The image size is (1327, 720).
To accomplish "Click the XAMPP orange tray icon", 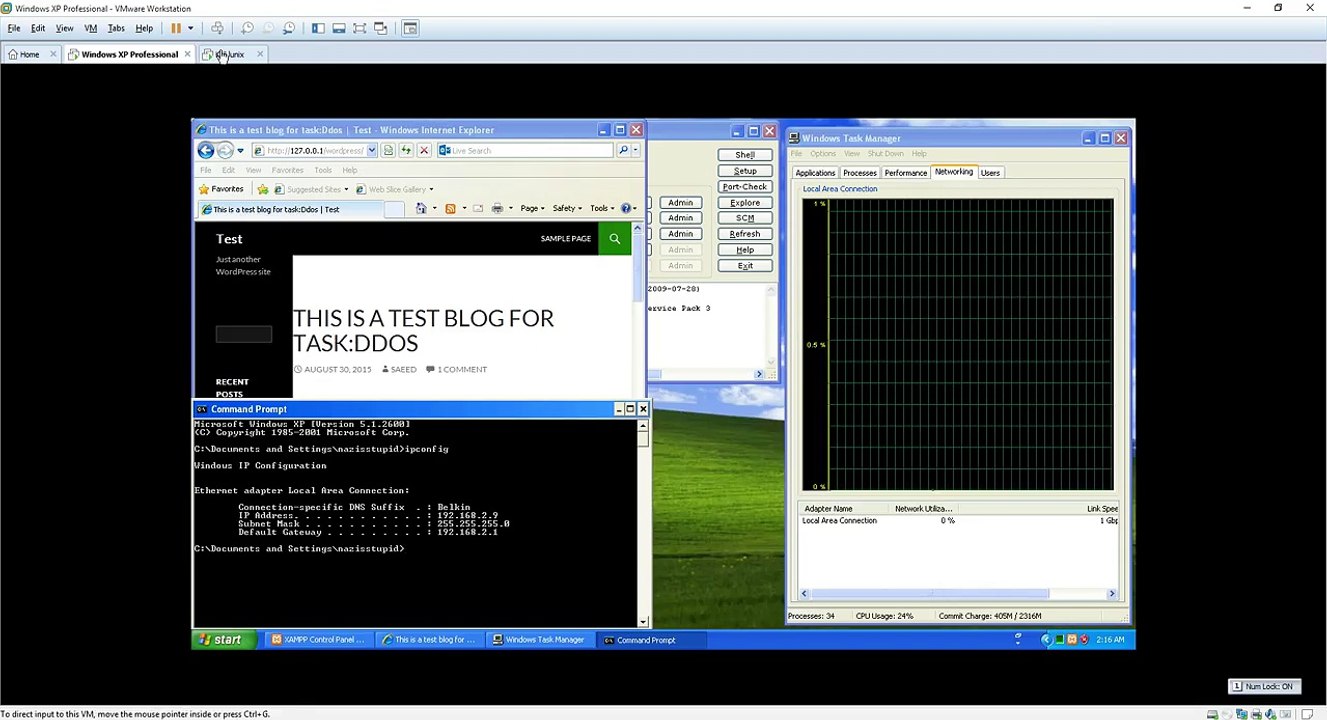I will click(x=1071, y=640).
